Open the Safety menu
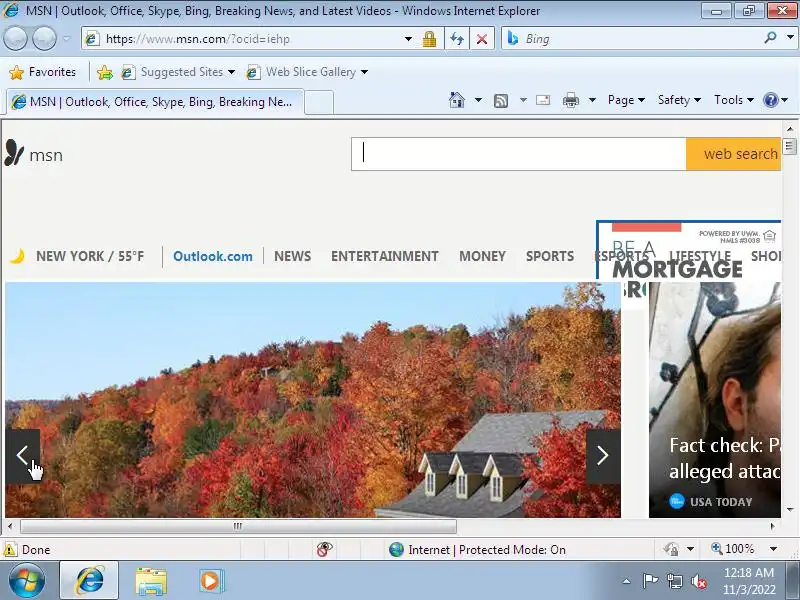 [679, 100]
